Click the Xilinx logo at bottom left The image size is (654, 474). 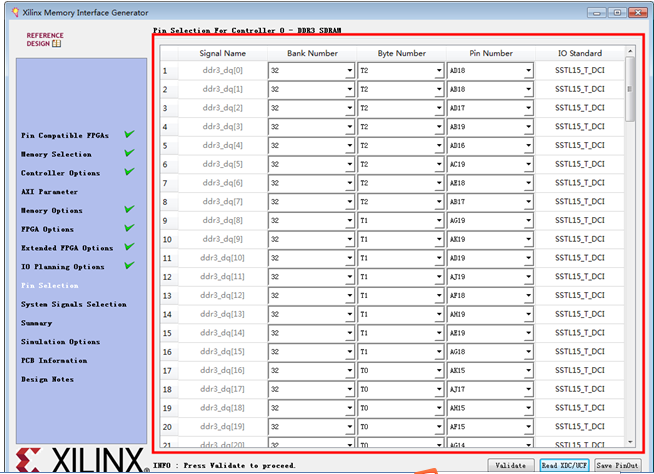click(82, 461)
